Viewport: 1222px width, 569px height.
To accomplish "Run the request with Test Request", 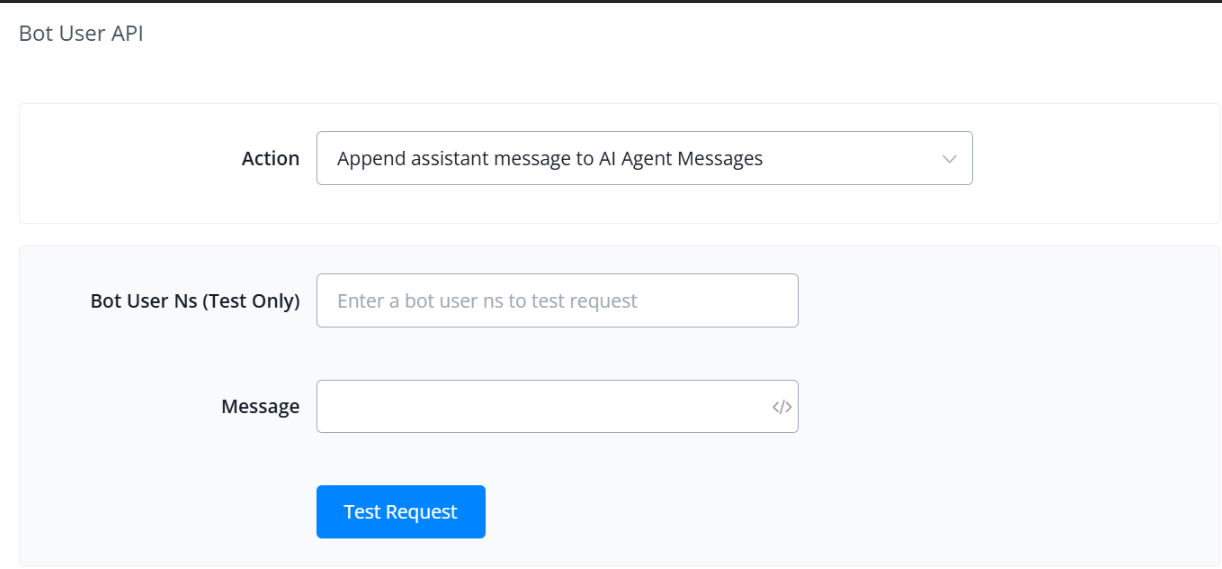I will coord(401,512).
